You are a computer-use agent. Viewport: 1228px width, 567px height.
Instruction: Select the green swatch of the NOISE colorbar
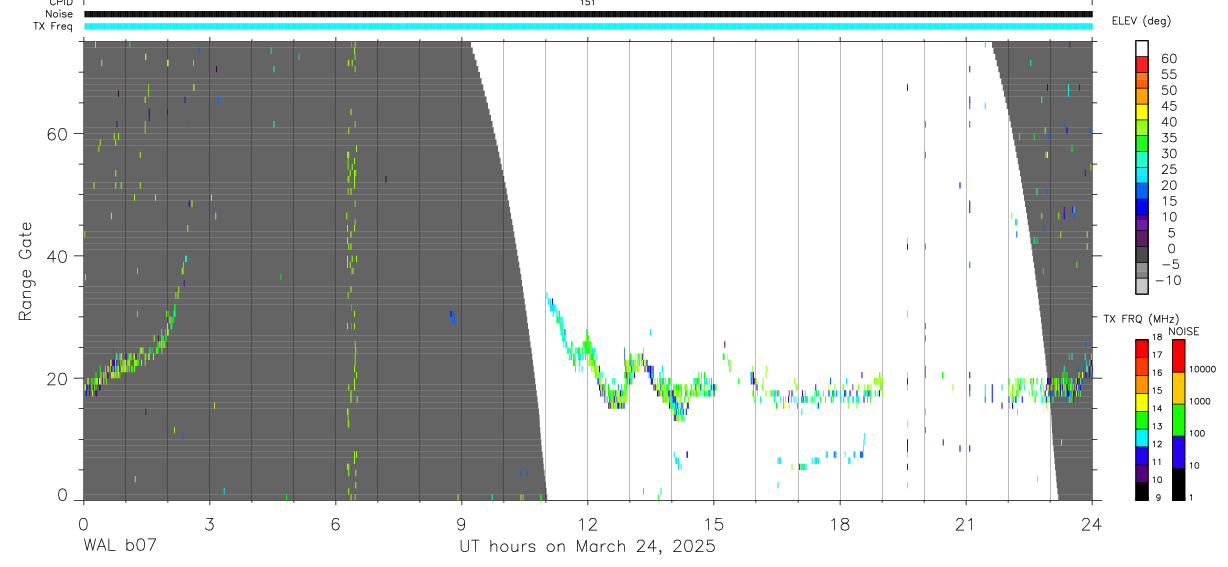[x=1178, y=419]
